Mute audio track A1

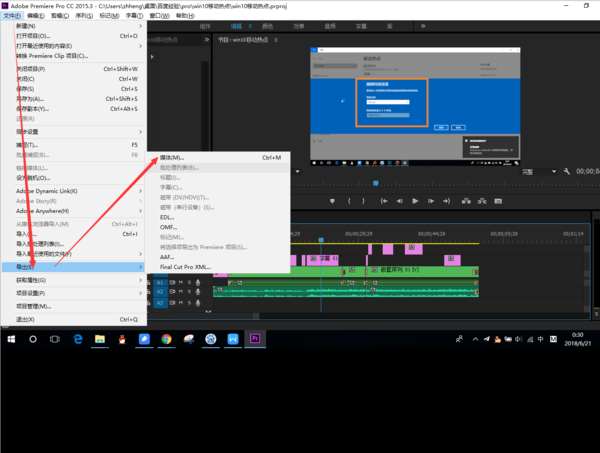tap(181, 283)
